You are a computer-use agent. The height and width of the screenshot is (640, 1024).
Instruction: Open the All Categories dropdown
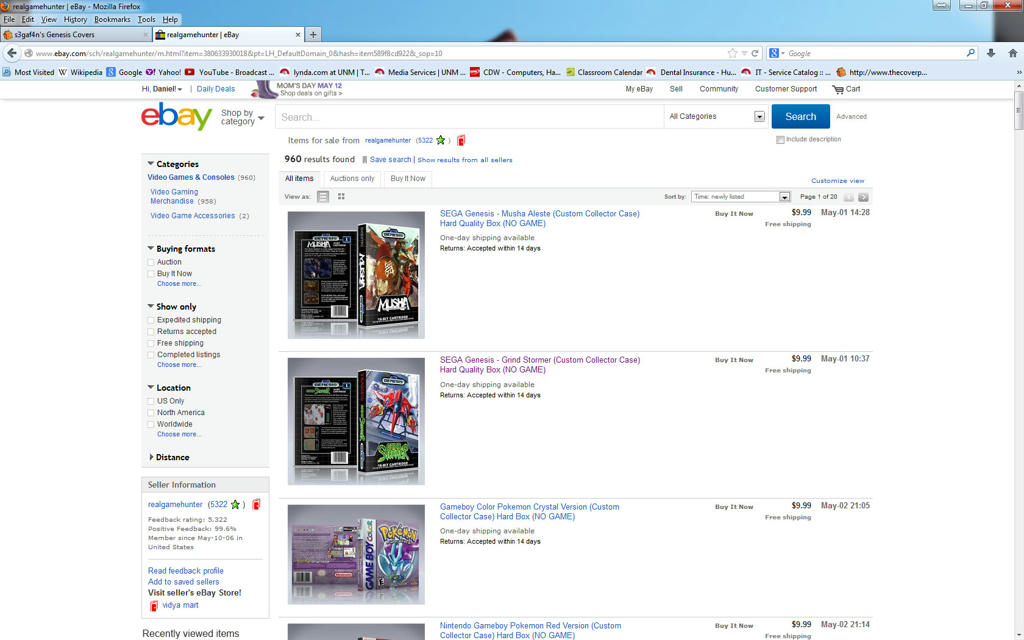point(716,117)
